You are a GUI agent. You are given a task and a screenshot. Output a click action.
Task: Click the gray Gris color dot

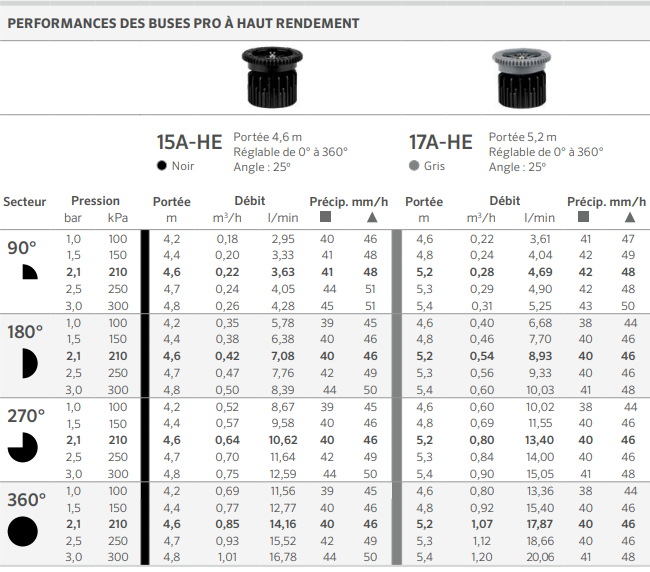414,166
